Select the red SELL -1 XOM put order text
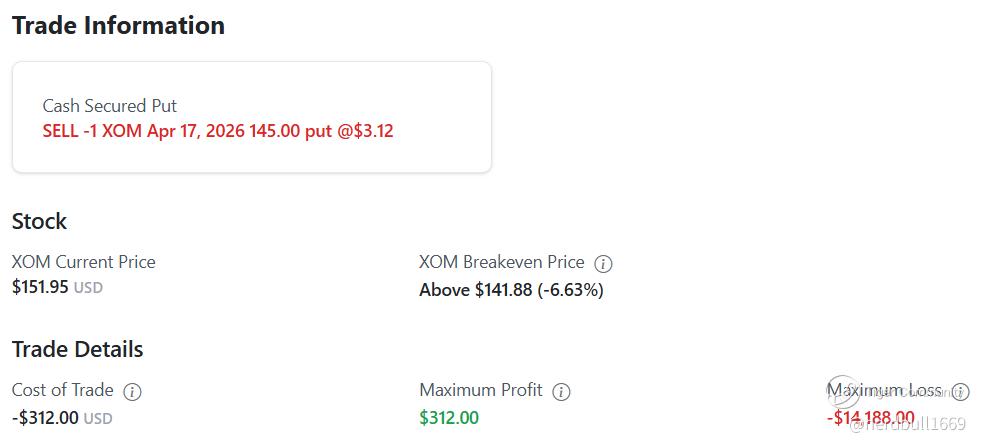 coord(218,131)
